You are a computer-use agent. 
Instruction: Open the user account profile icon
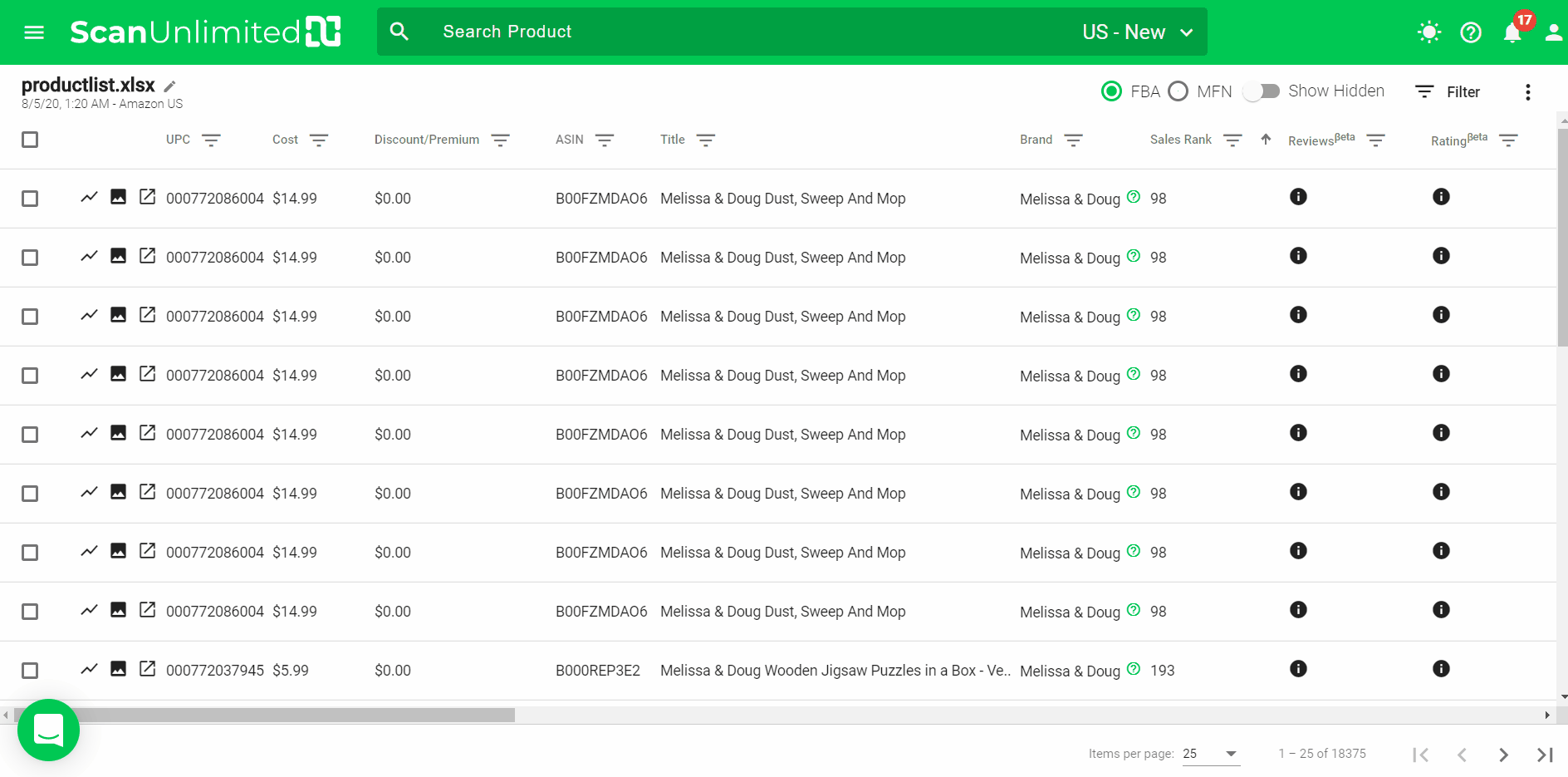1553,32
